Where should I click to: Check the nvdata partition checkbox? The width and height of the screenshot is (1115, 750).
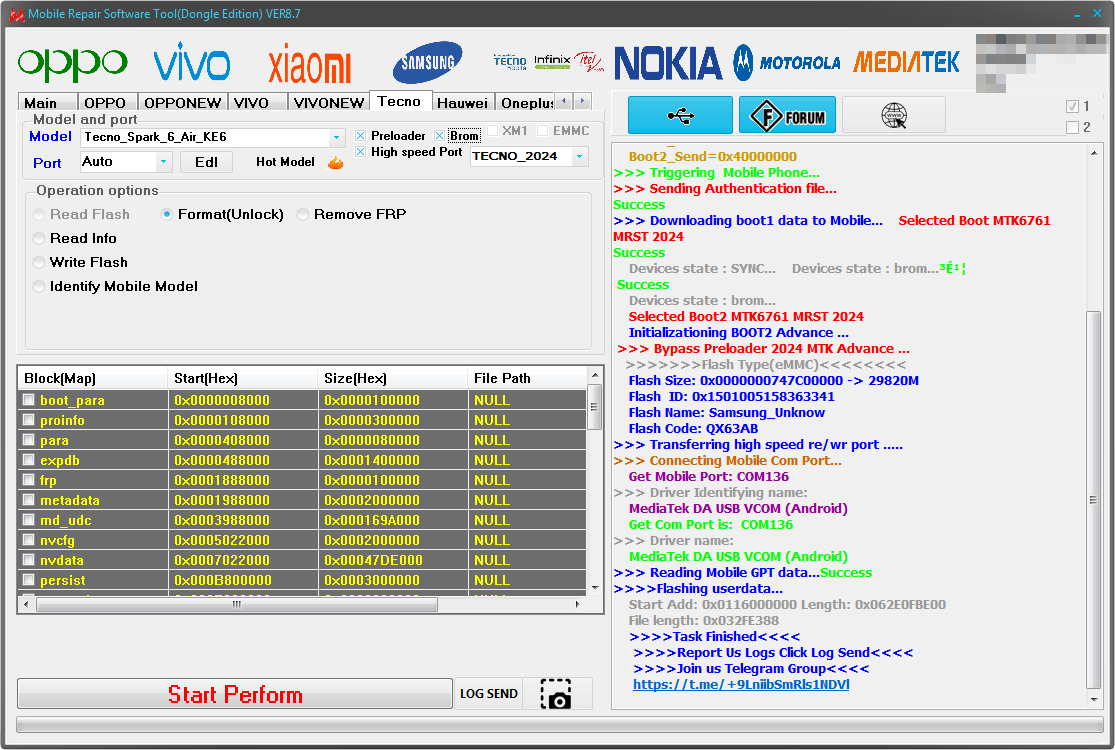coord(28,560)
